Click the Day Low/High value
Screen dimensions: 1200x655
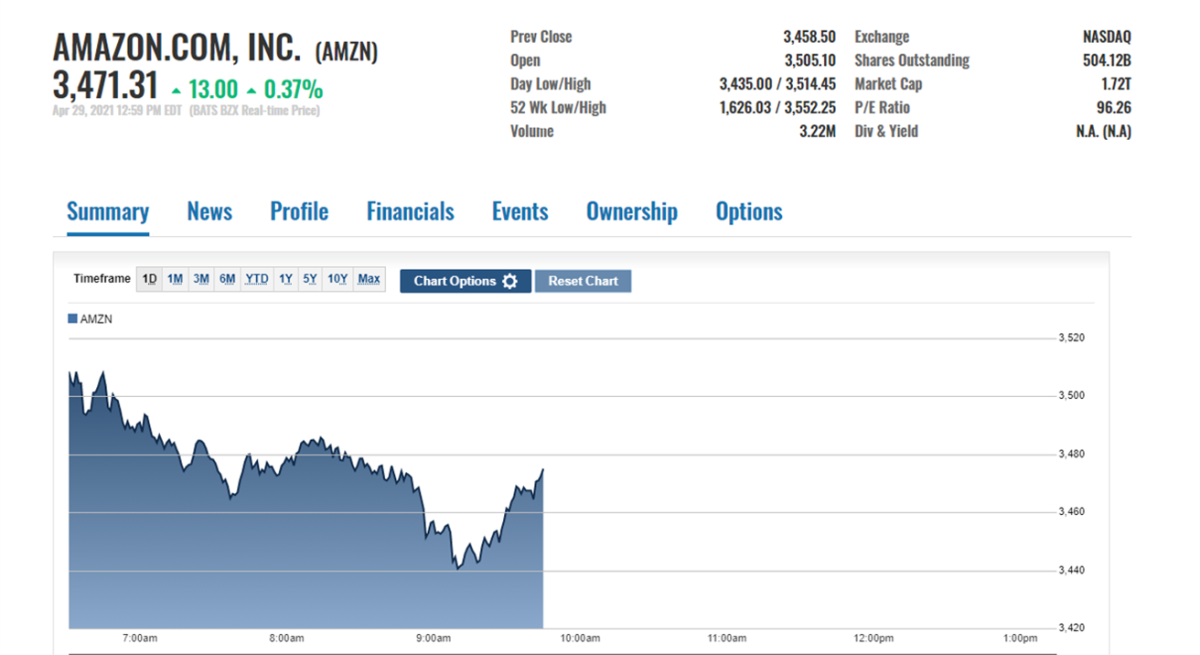pos(778,84)
